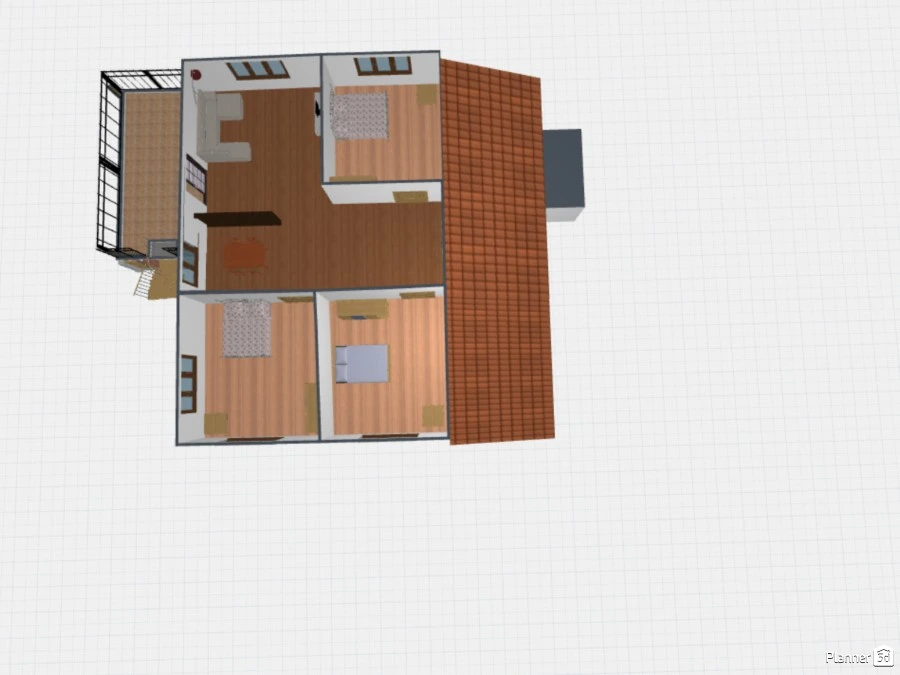Select nightstand in bottom-right bedroom corner
This screenshot has height=675, width=900.
(x=433, y=415)
